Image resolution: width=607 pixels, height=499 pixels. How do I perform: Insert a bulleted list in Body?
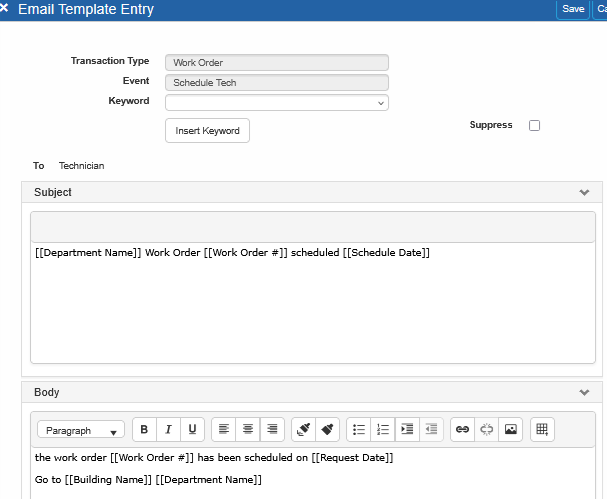tap(359, 430)
